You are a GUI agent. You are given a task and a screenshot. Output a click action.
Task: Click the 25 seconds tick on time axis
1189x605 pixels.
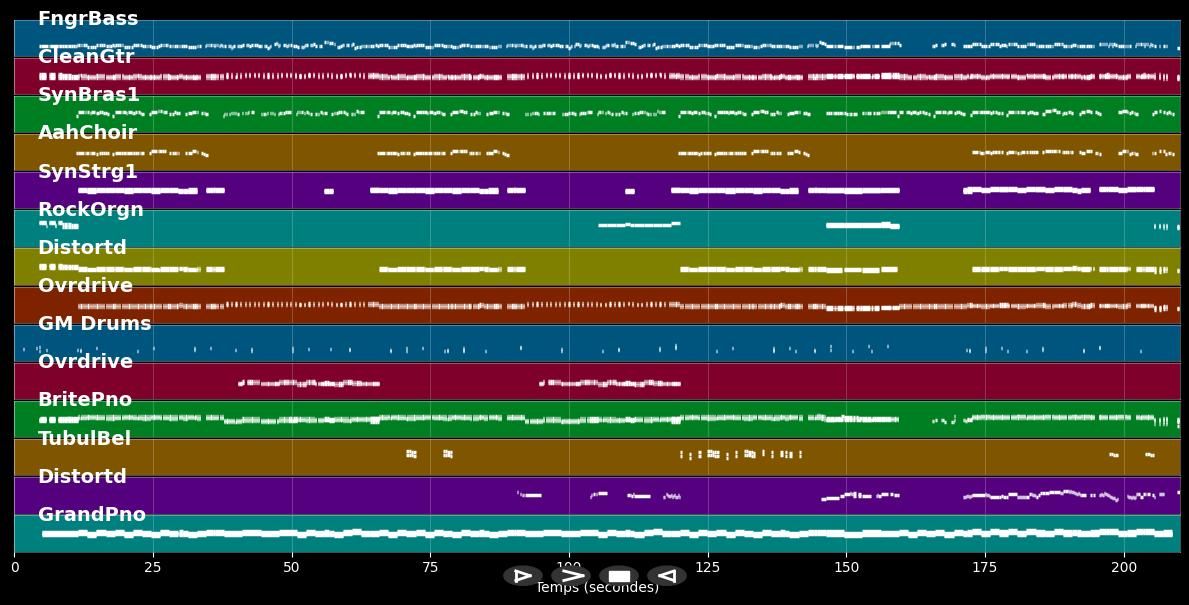(x=153, y=568)
